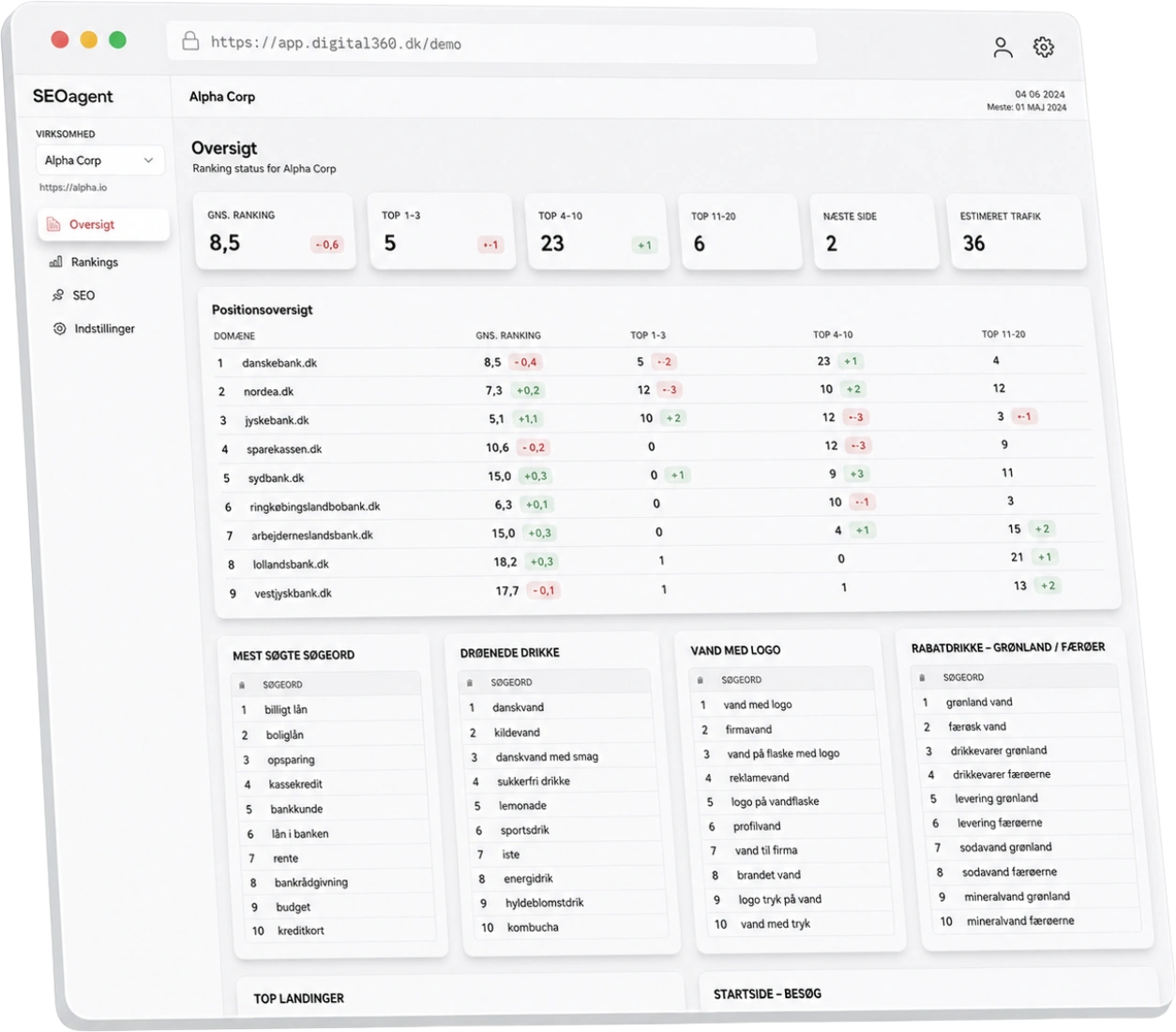Click the TOP LANDINGER panel heading
Image resolution: width=1176 pixels, height=1032 pixels.
tap(299, 998)
